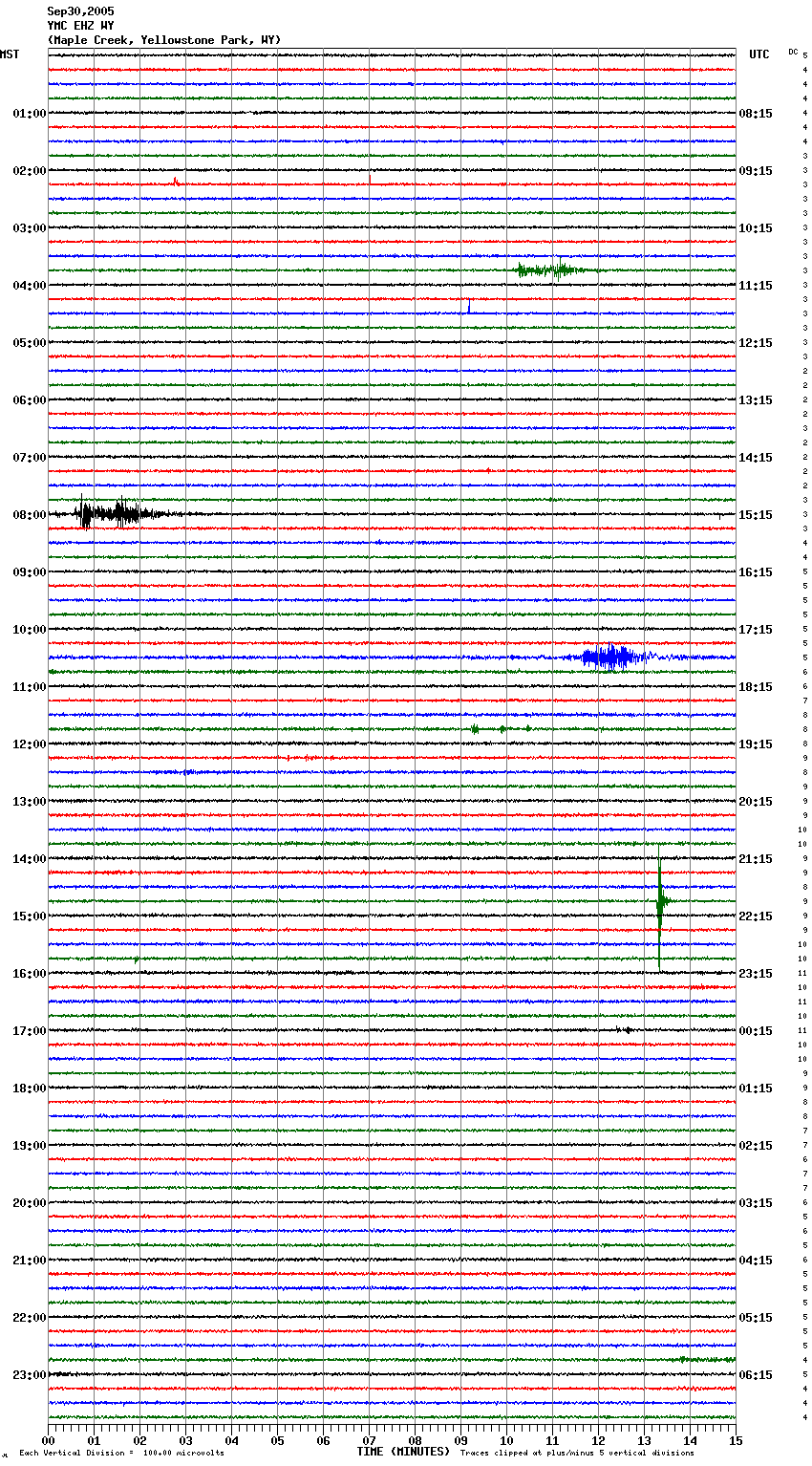Click the Traces clipped footnote text

pyautogui.click(x=577, y=1454)
